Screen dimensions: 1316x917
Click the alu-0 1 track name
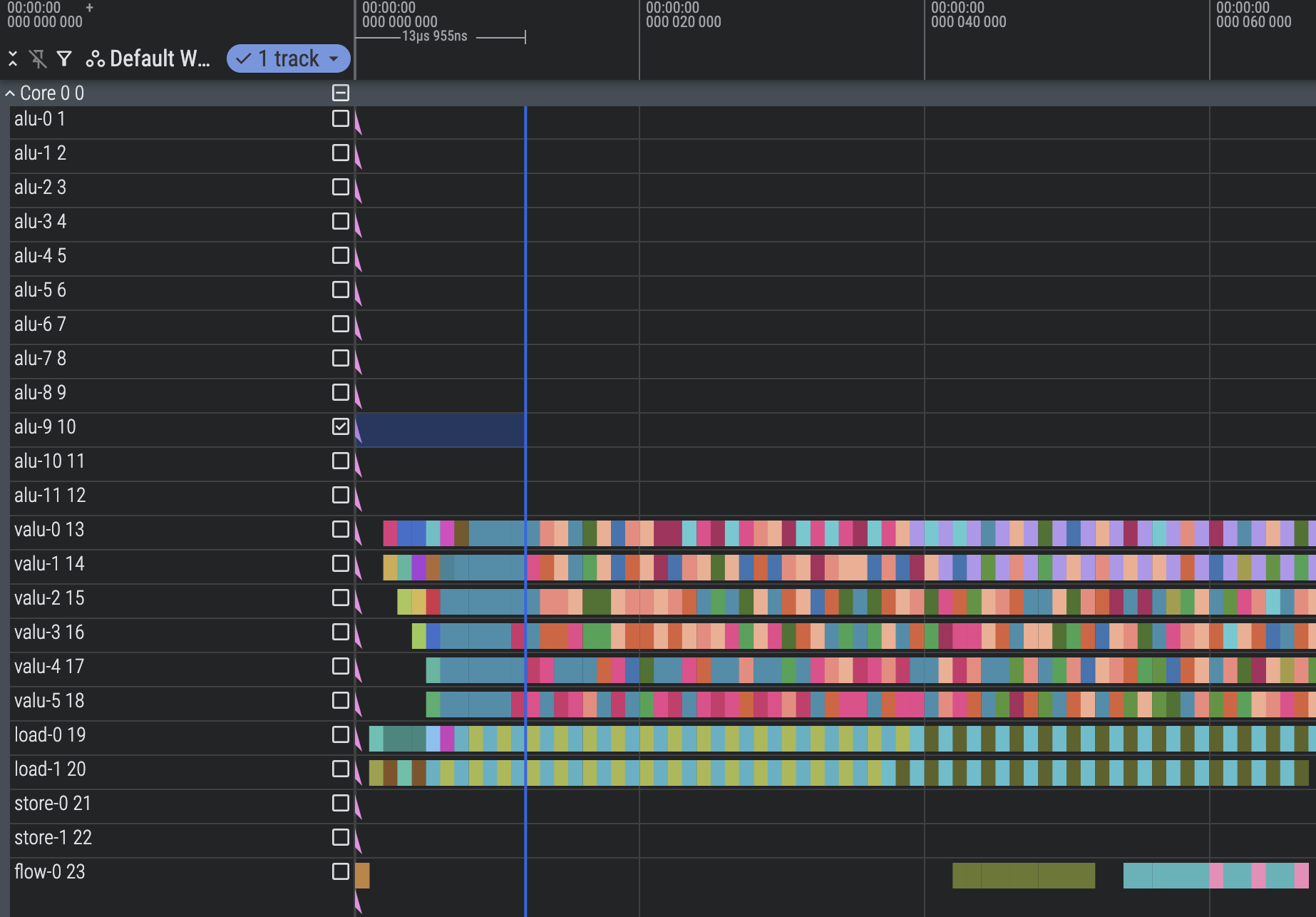(40, 119)
